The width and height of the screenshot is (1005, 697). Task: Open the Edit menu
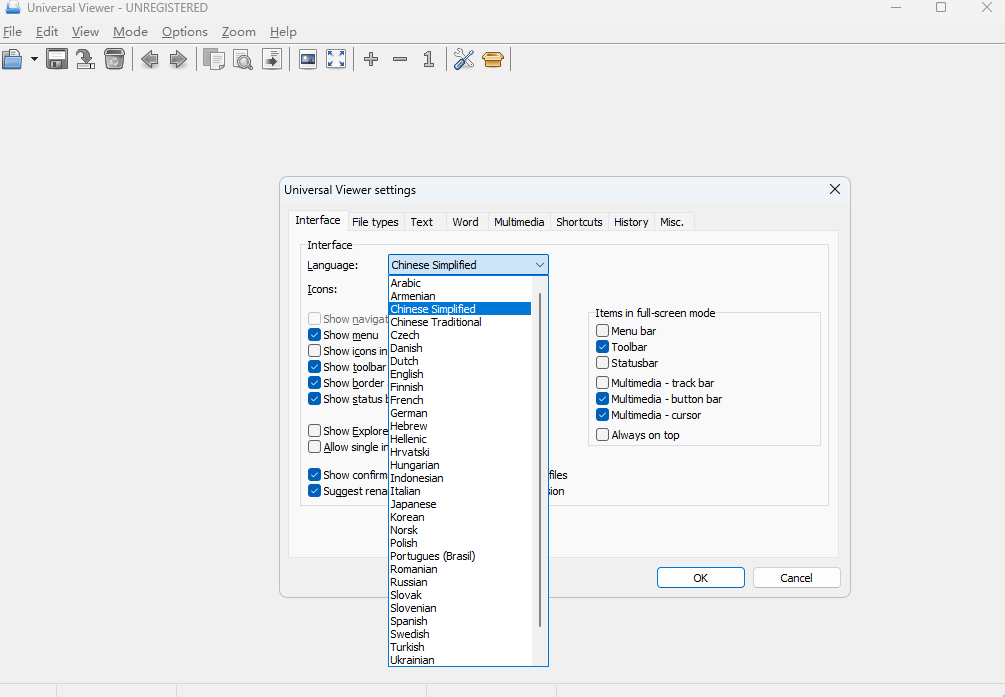pos(47,31)
